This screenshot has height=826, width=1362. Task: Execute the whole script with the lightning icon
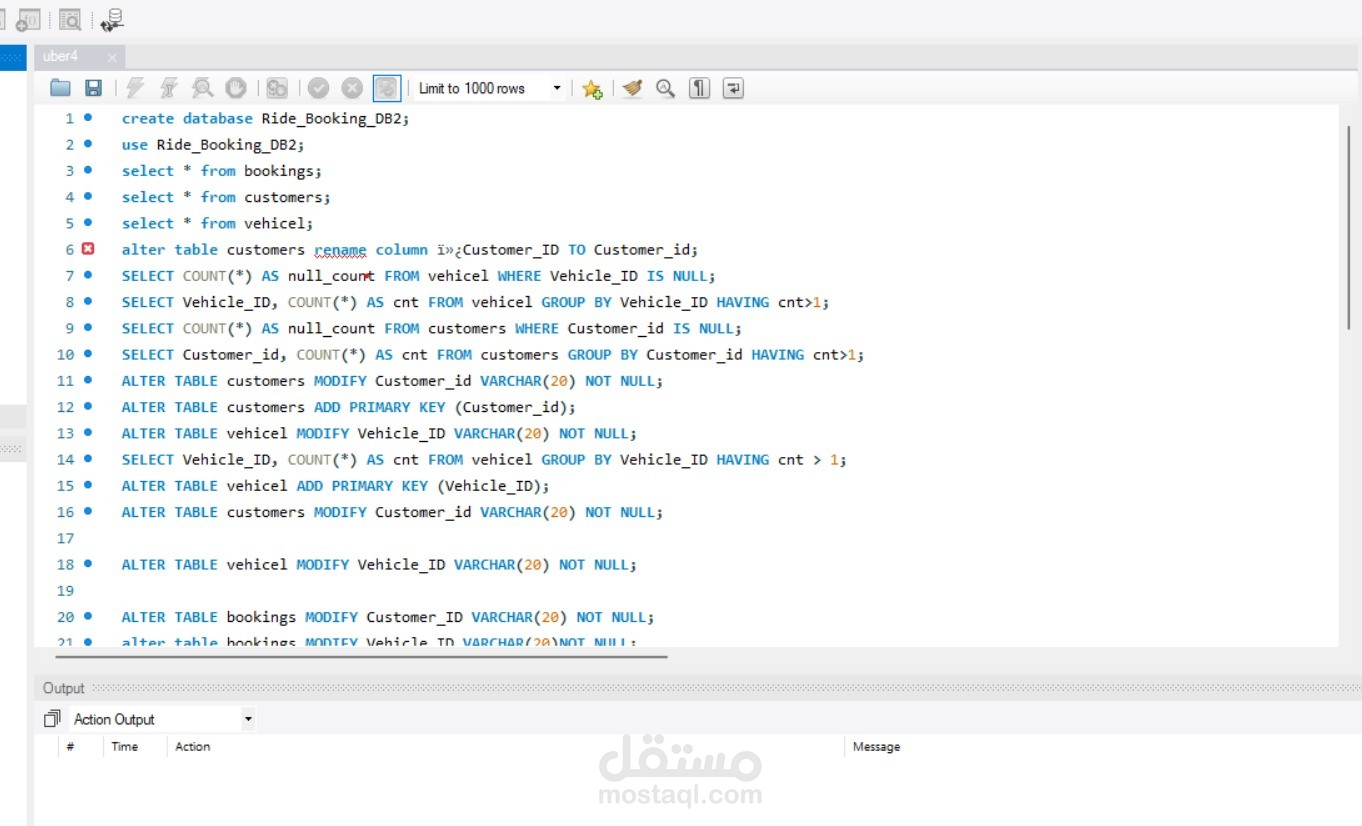[x=135, y=88]
